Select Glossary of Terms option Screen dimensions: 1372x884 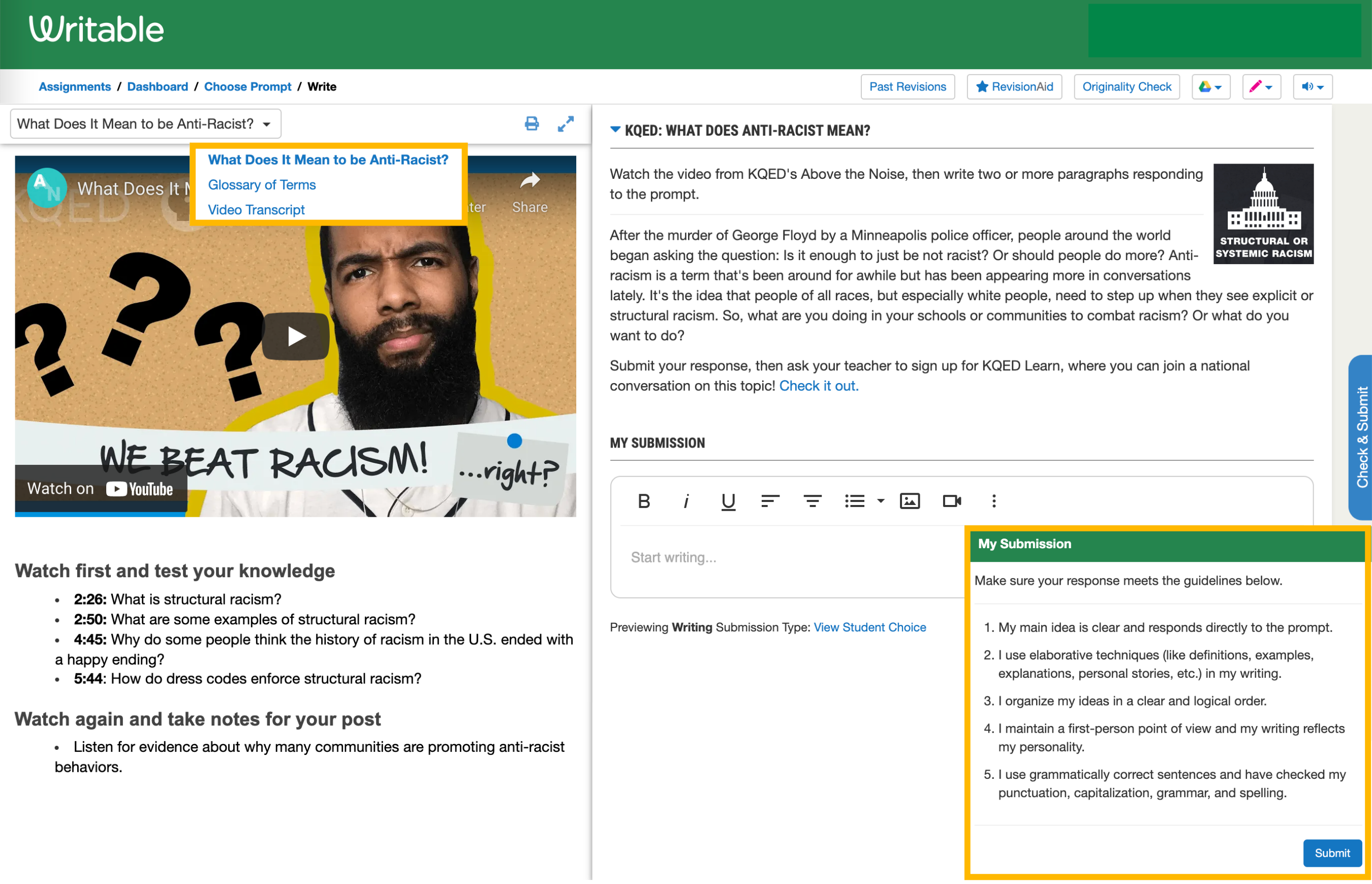click(262, 185)
